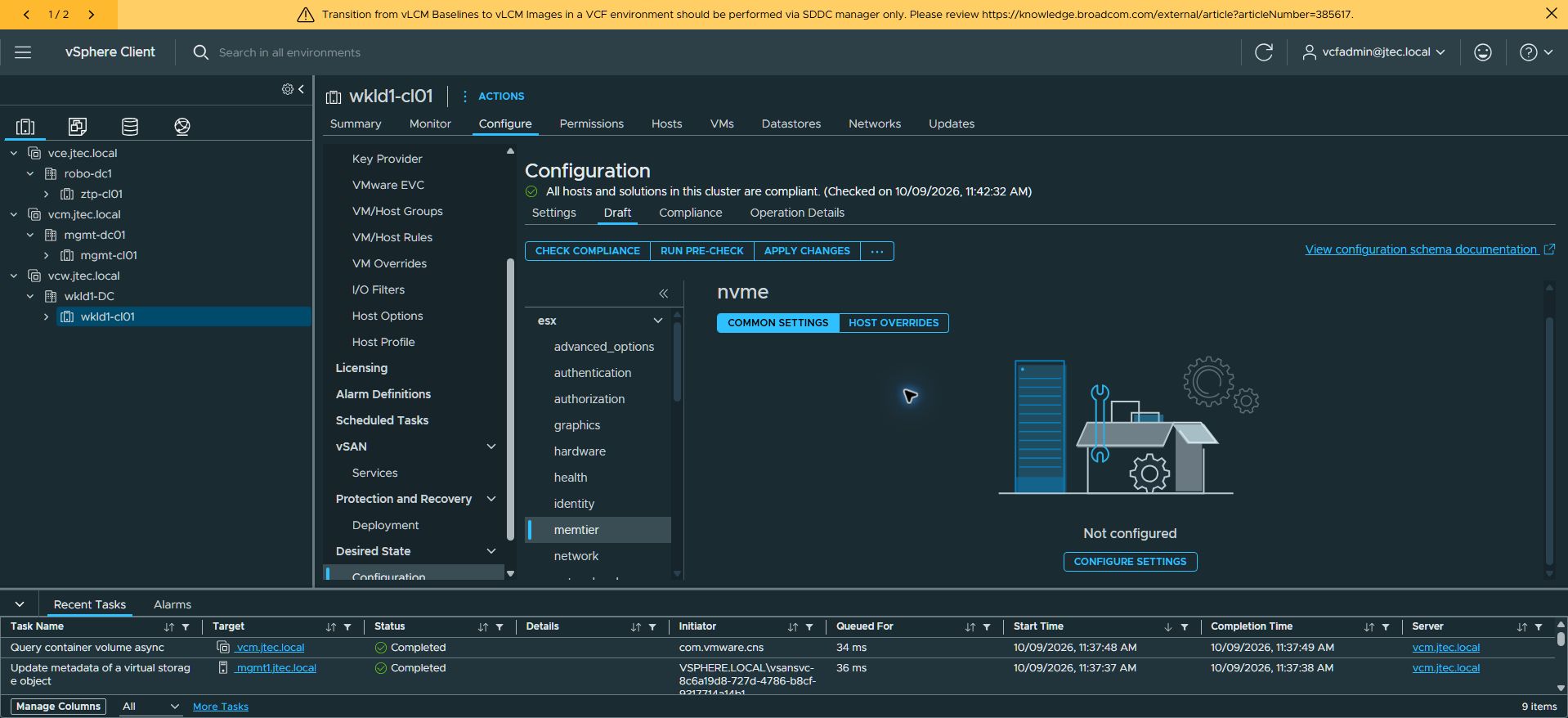Open the ACTIONS menu for wkld1-cl01
This screenshot has width=1568, height=718.
coord(493,96)
